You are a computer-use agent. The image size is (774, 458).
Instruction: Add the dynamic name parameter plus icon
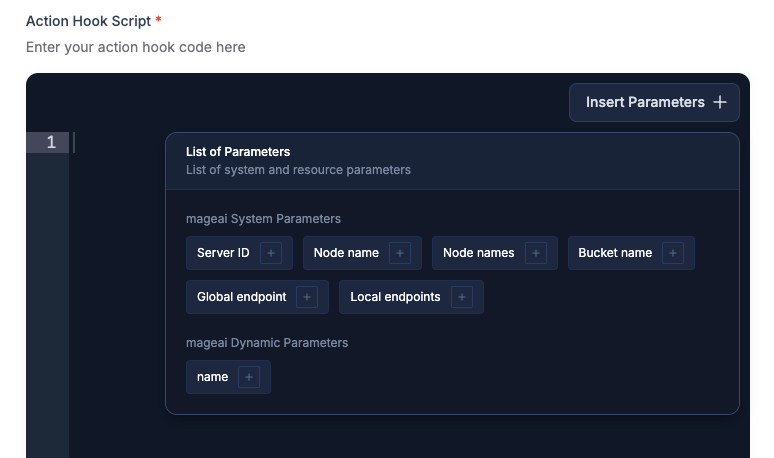[x=249, y=377]
